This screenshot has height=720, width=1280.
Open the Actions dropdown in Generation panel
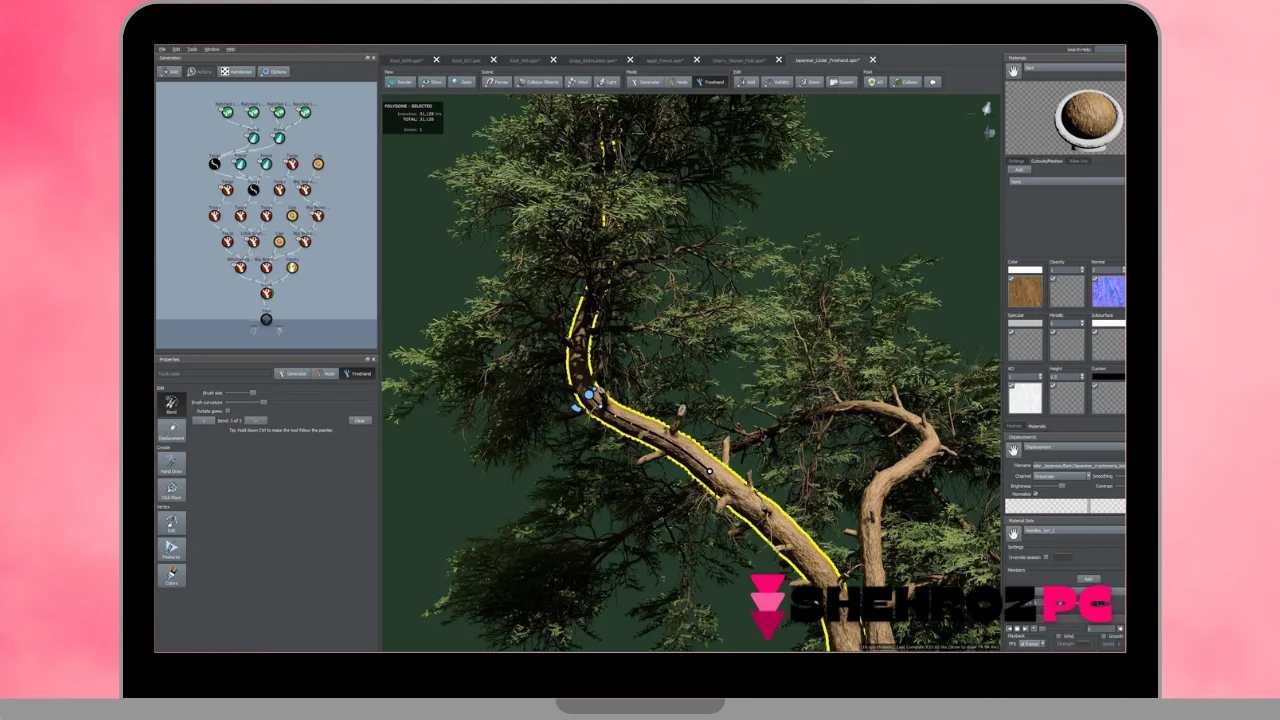200,72
